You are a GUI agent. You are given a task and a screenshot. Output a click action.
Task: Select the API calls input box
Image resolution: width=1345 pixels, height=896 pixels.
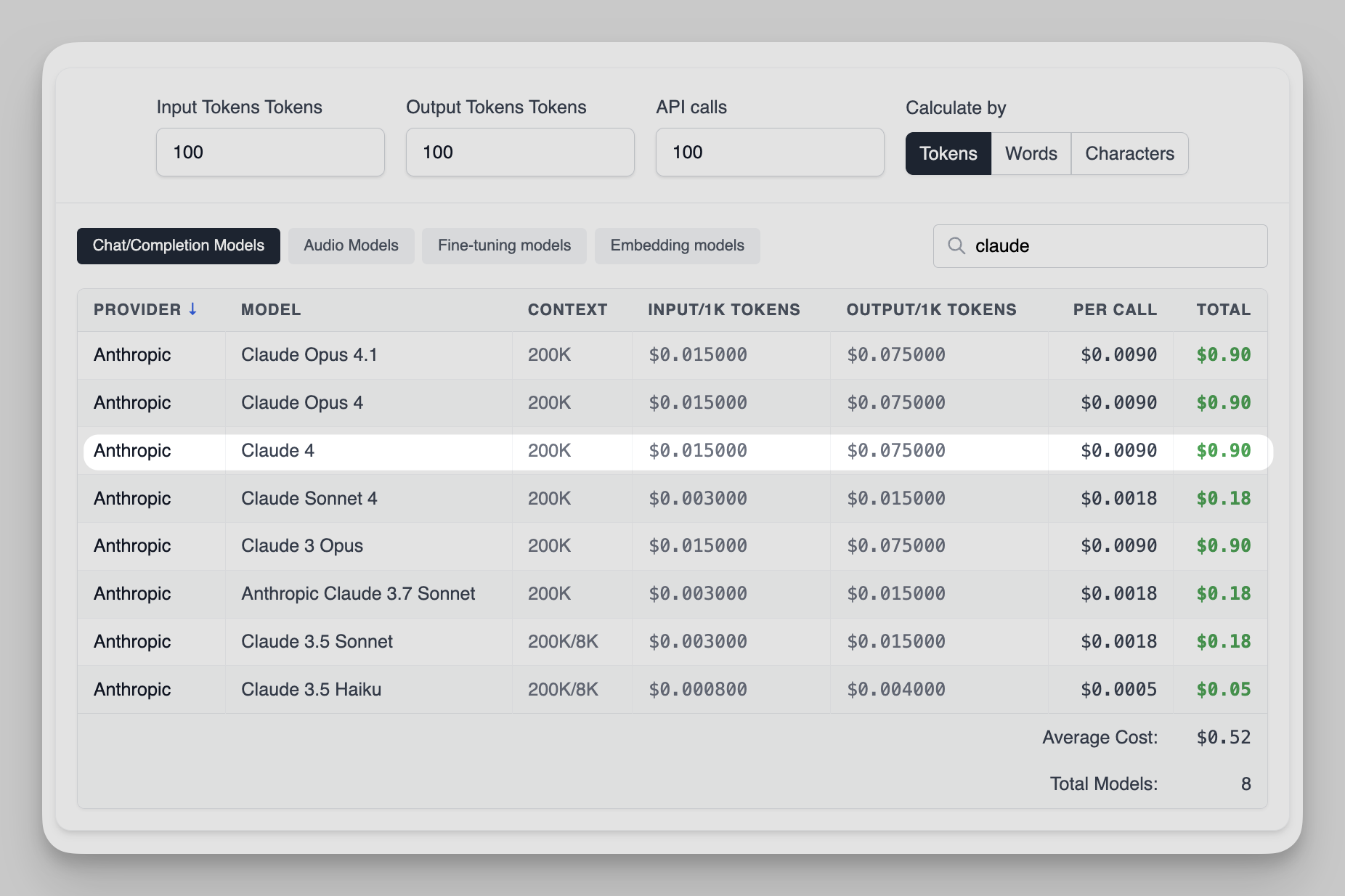770,152
